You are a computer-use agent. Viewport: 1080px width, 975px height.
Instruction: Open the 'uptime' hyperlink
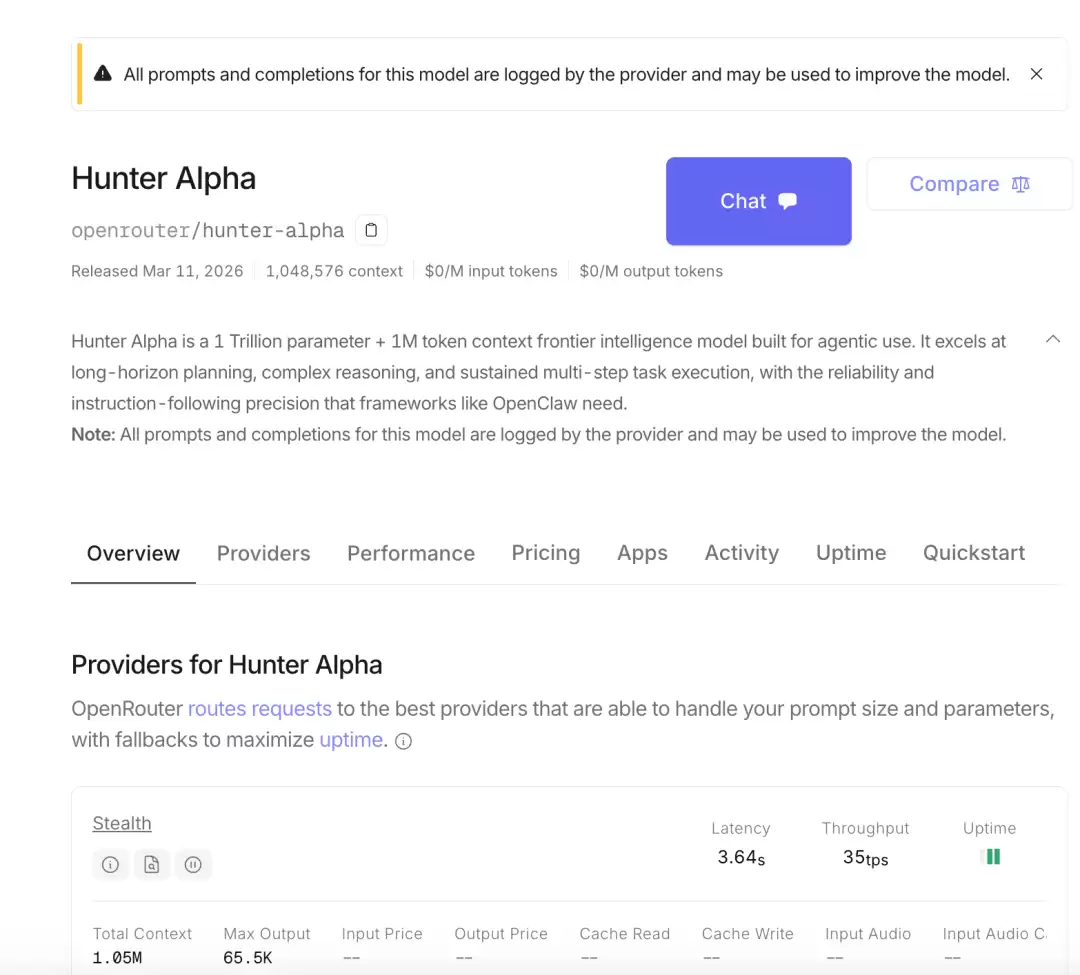351,740
